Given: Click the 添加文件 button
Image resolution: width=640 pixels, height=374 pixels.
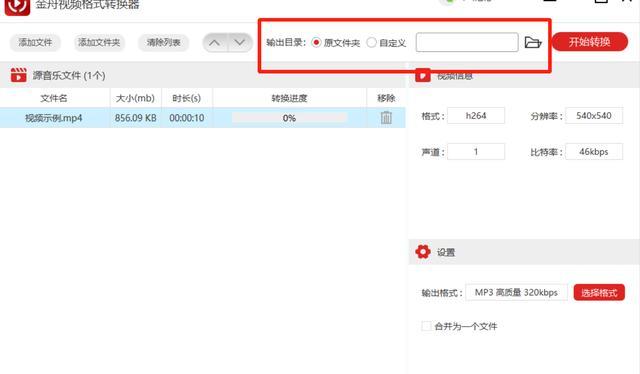Looking at the screenshot, I should tap(35, 42).
